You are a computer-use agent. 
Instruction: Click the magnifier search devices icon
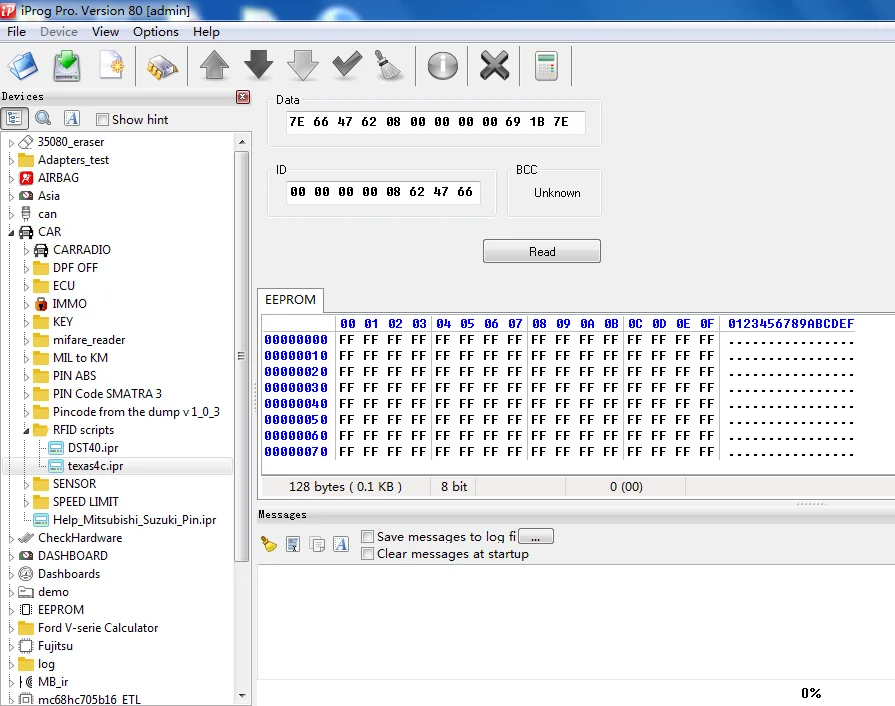point(43,119)
